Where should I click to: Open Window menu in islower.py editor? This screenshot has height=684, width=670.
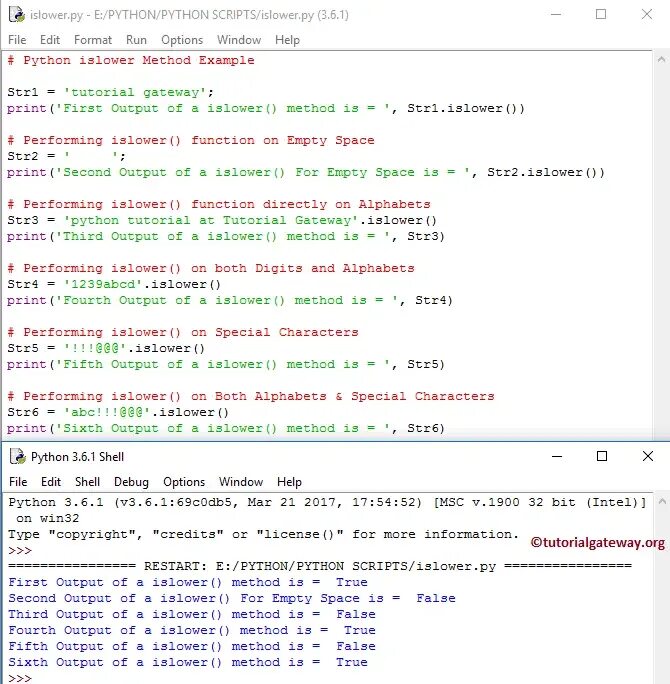coord(239,40)
